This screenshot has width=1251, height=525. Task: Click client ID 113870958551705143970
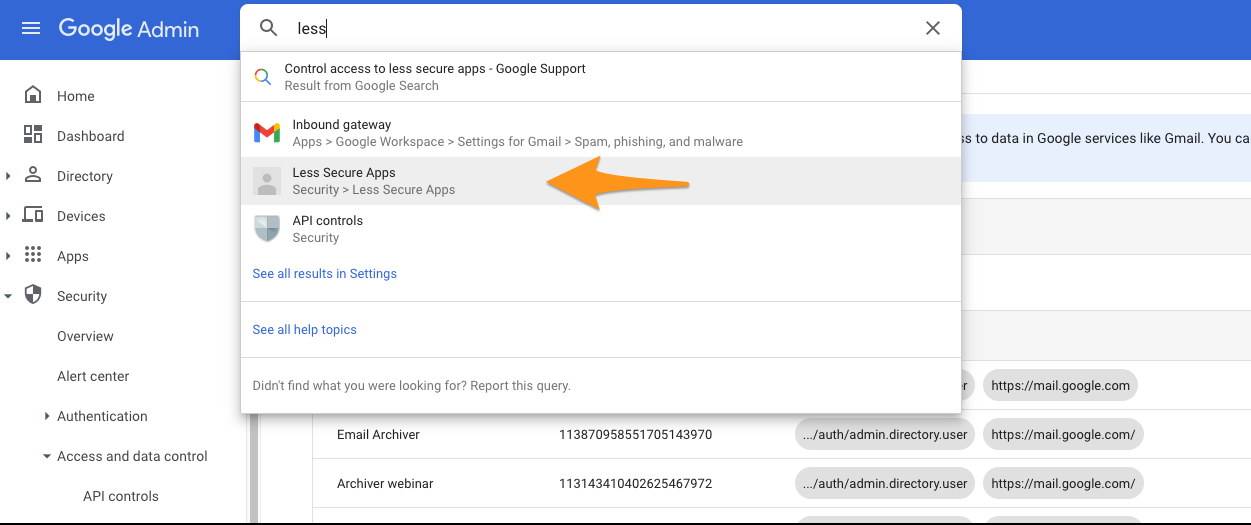(x=635, y=435)
